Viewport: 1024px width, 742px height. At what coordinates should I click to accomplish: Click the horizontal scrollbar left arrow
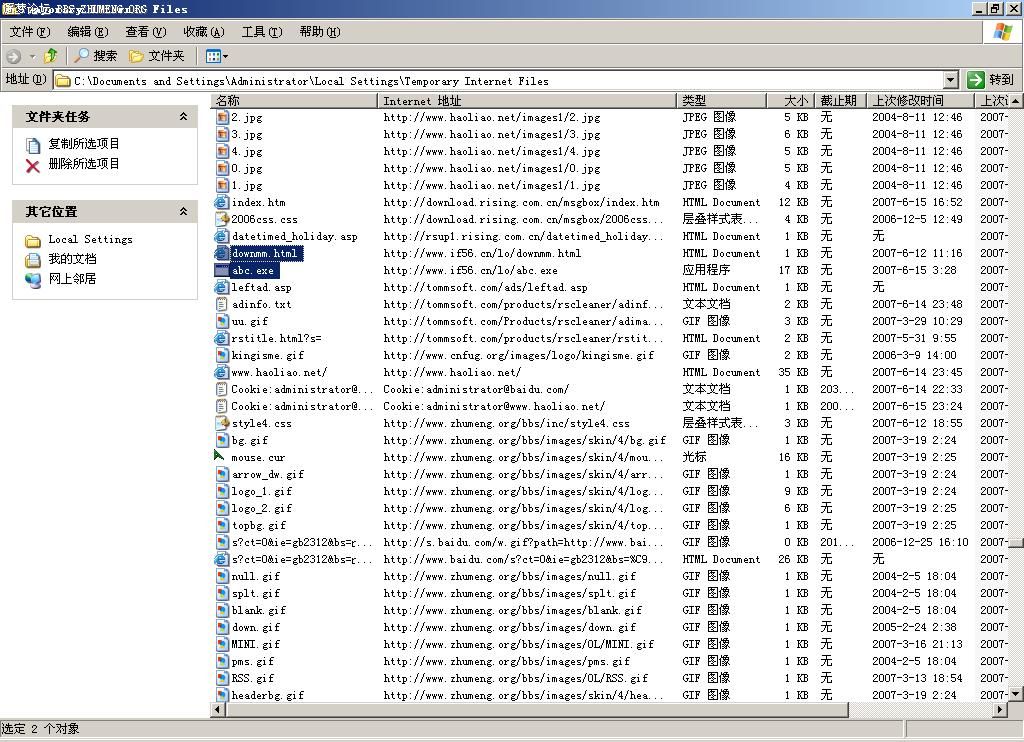[x=217, y=709]
